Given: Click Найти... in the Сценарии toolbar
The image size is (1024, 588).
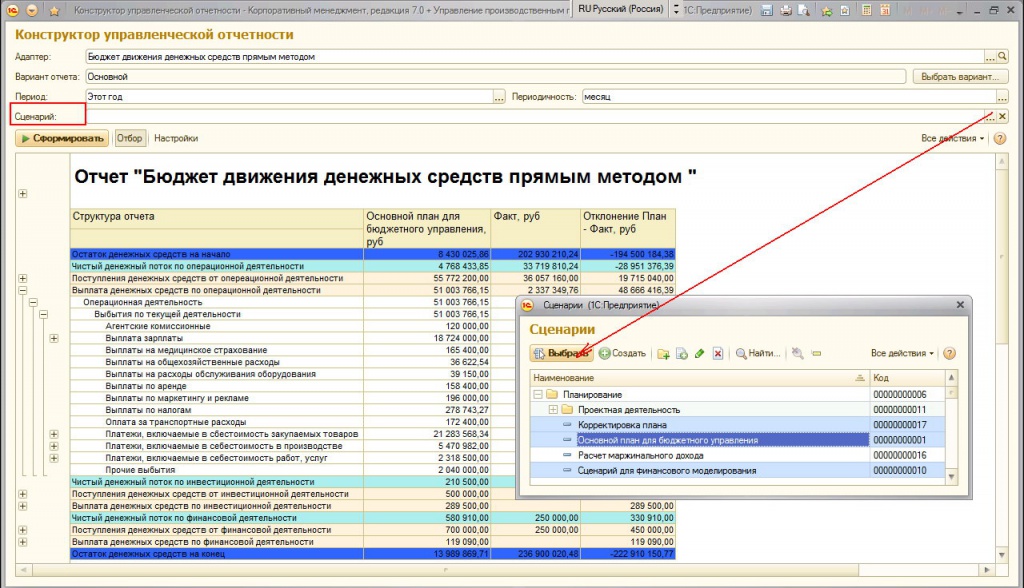Looking at the screenshot, I should tap(758, 353).
